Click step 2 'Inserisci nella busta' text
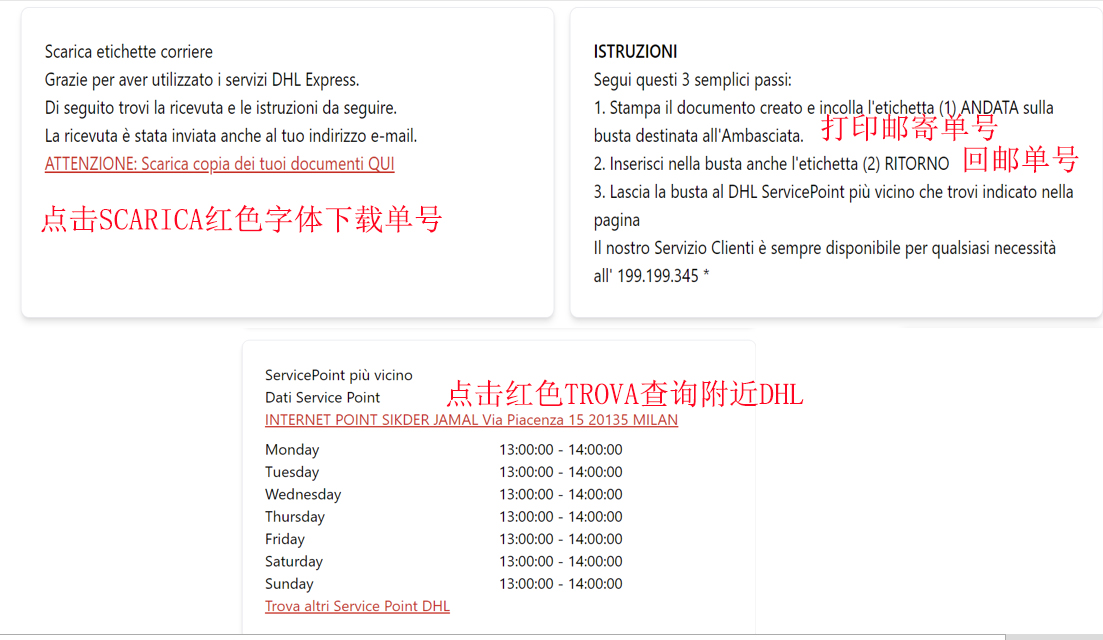The width and height of the screenshot is (1103, 640). pos(772,164)
